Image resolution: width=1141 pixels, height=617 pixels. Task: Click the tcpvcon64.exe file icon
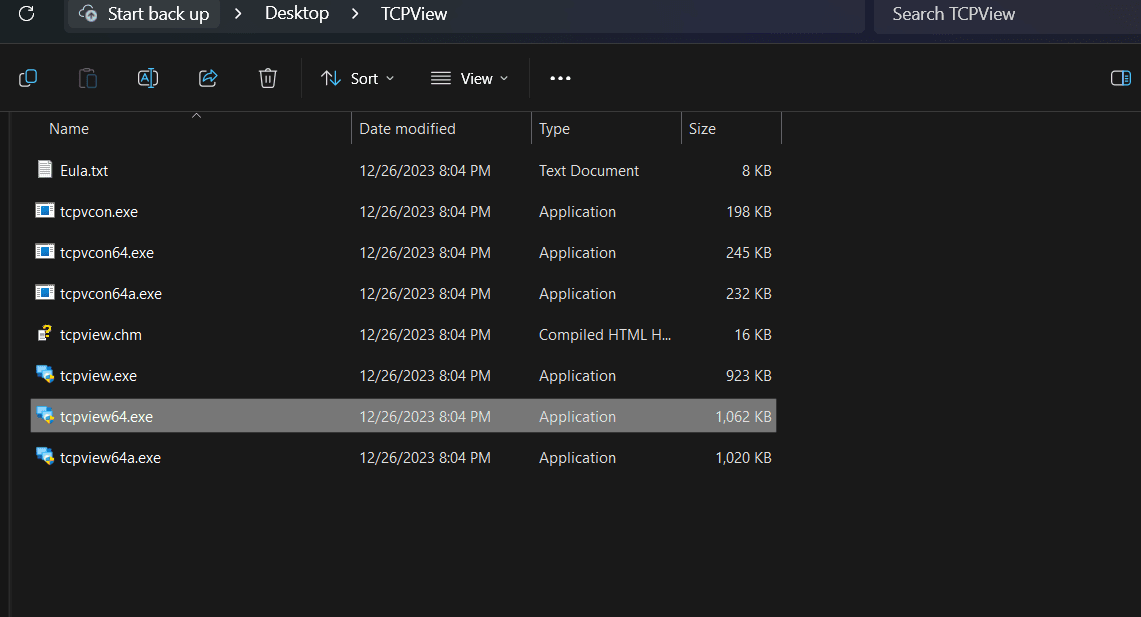(44, 252)
